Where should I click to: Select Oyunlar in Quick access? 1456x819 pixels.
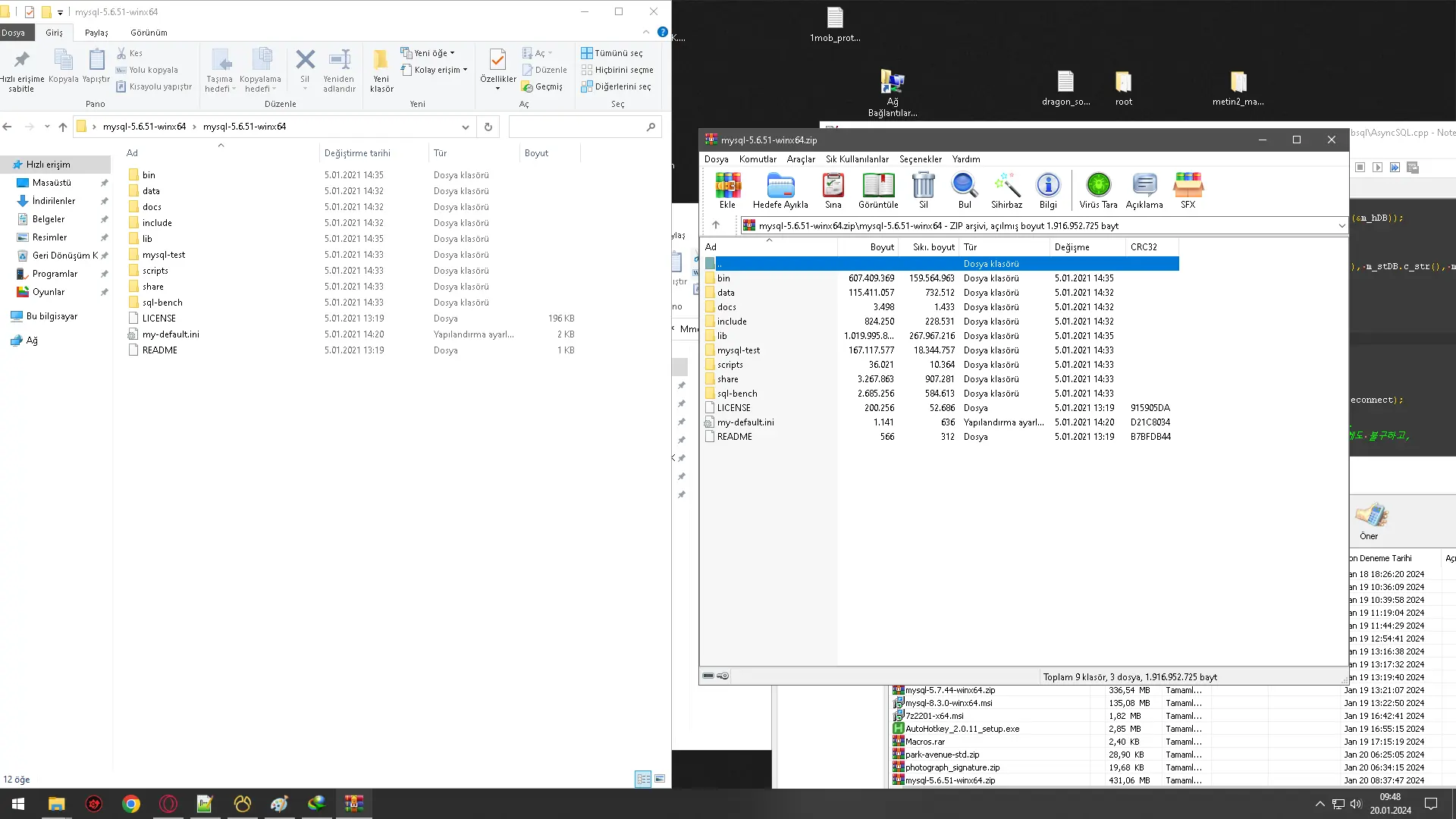click(48, 292)
